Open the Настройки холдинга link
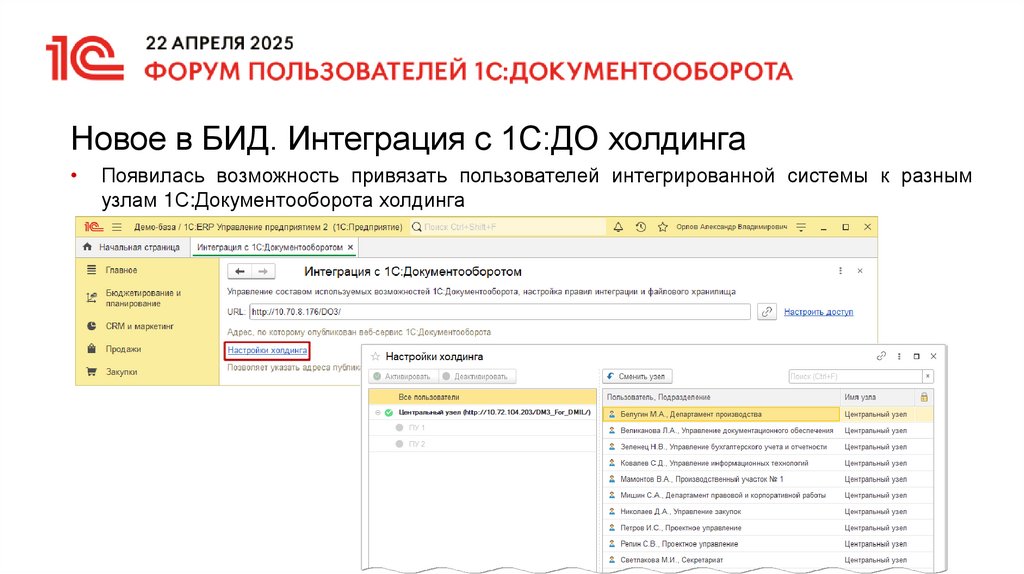The width and height of the screenshot is (1024, 574). click(x=267, y=351)
